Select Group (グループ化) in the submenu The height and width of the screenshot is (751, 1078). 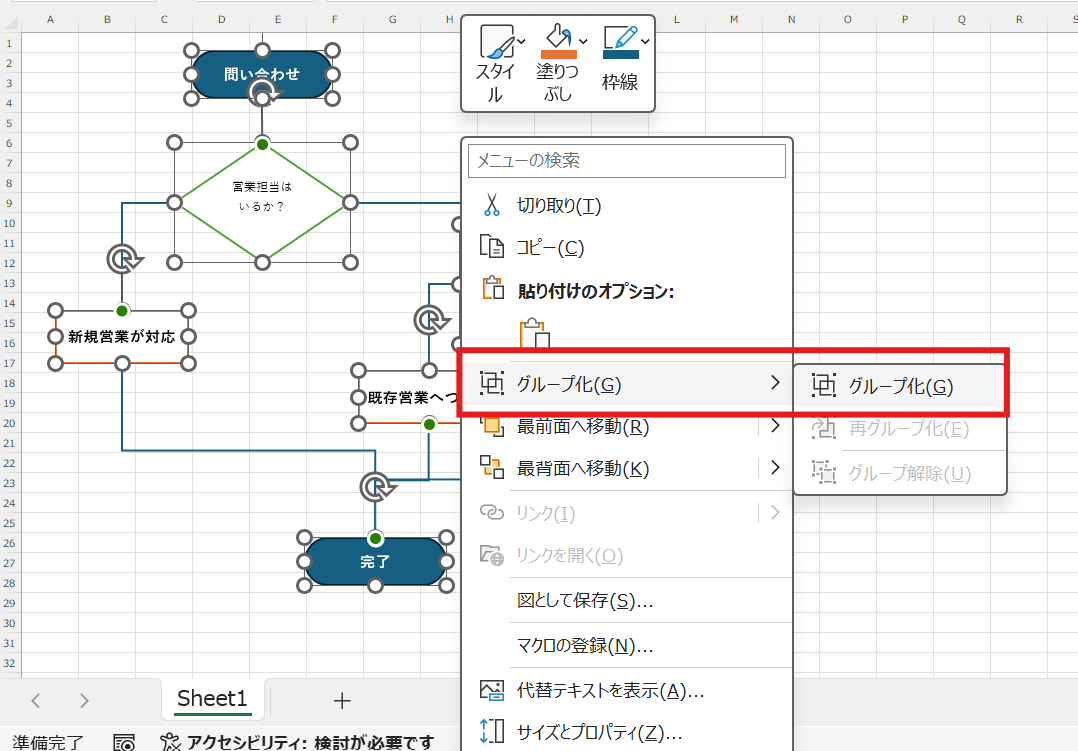[x=900, y=387]
